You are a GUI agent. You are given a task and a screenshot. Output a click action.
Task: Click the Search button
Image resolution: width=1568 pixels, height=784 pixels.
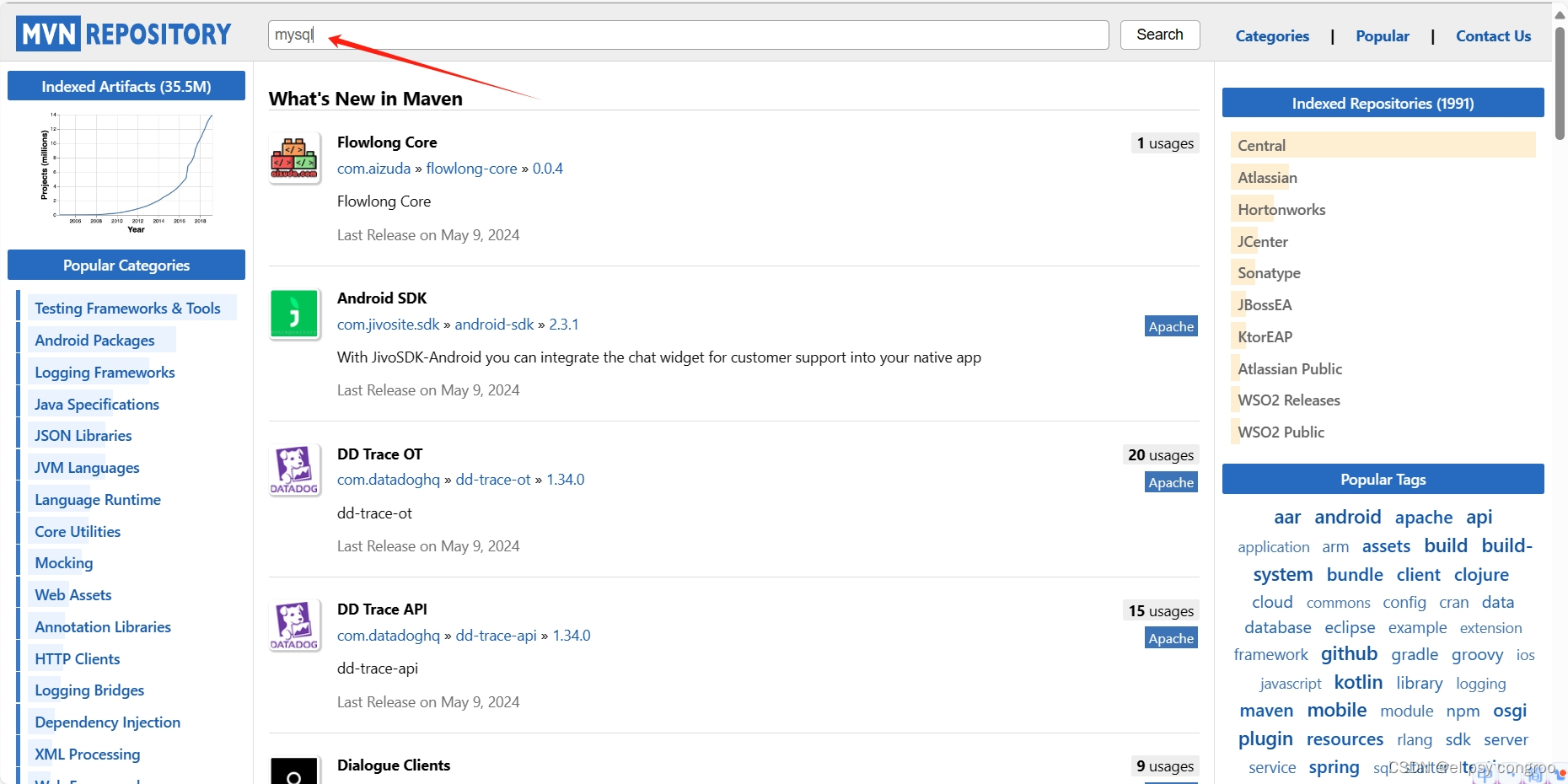[x=1160, y=35]
